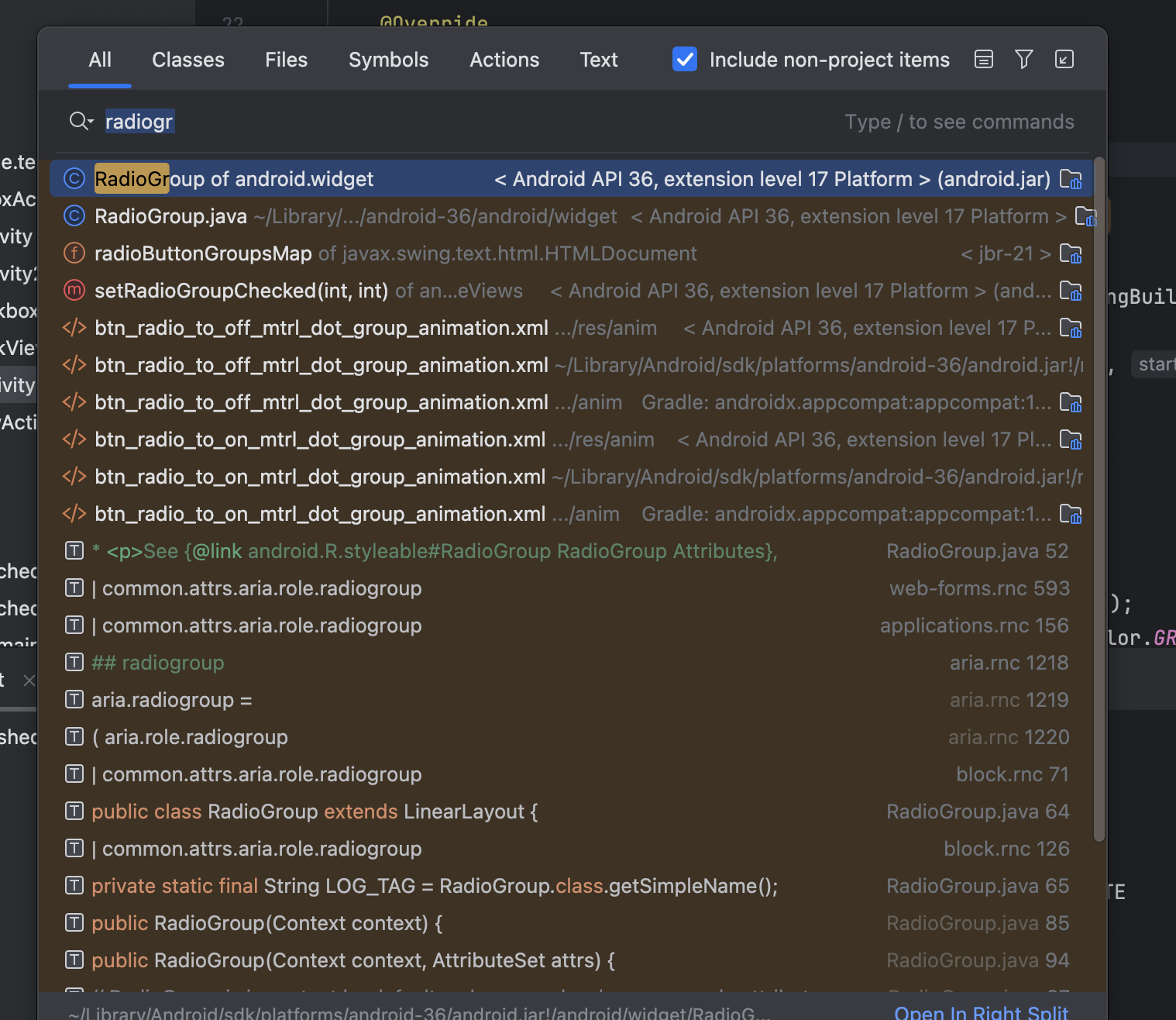Viewport: 1176px width, 1020px height.
Task: Click field icon next to radioButtonGroupsMap
Action: coord(74,253)
